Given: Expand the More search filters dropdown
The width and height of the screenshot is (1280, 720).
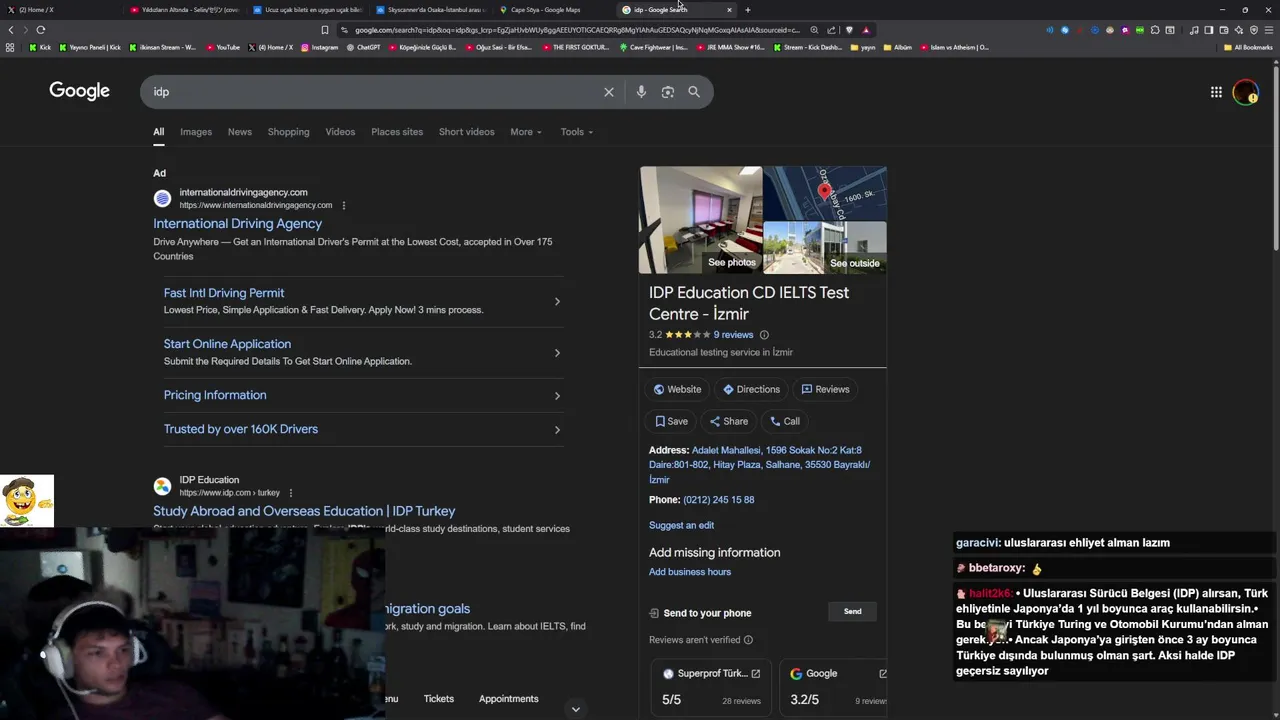Looking at the screenshot, I should [526, 132].
